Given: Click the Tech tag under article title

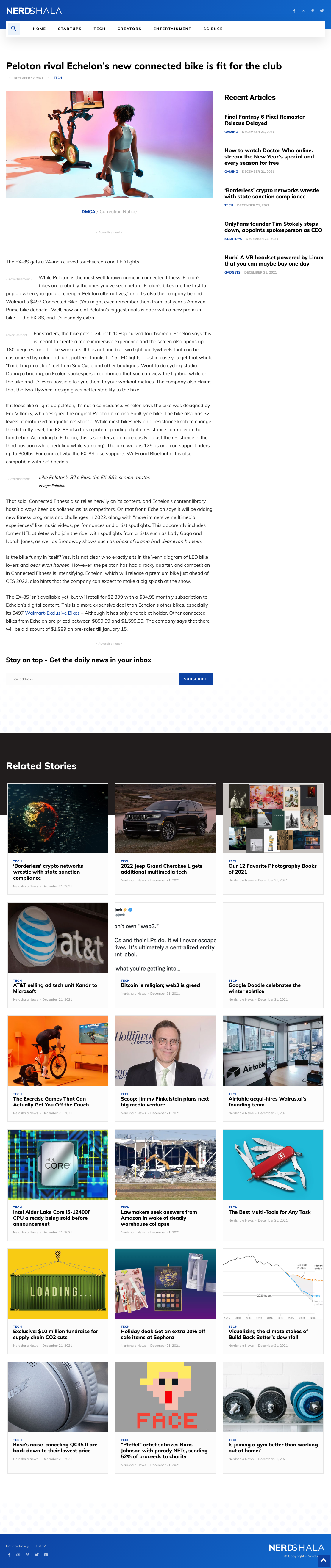Looking at the screenshot, I should pos(58,78).
